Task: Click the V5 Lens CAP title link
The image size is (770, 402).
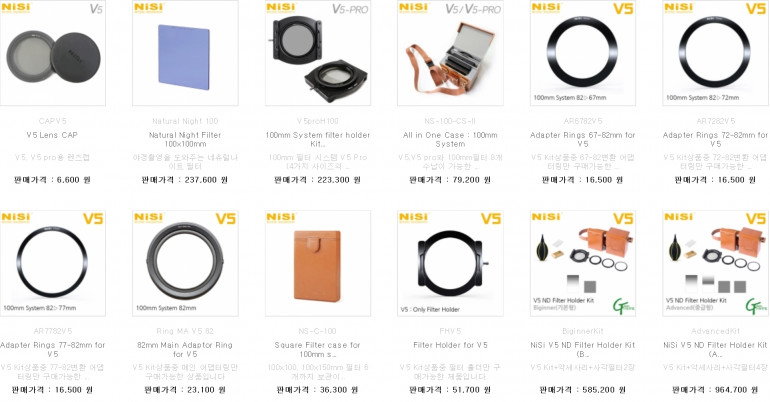Action: tap(52, 135)
